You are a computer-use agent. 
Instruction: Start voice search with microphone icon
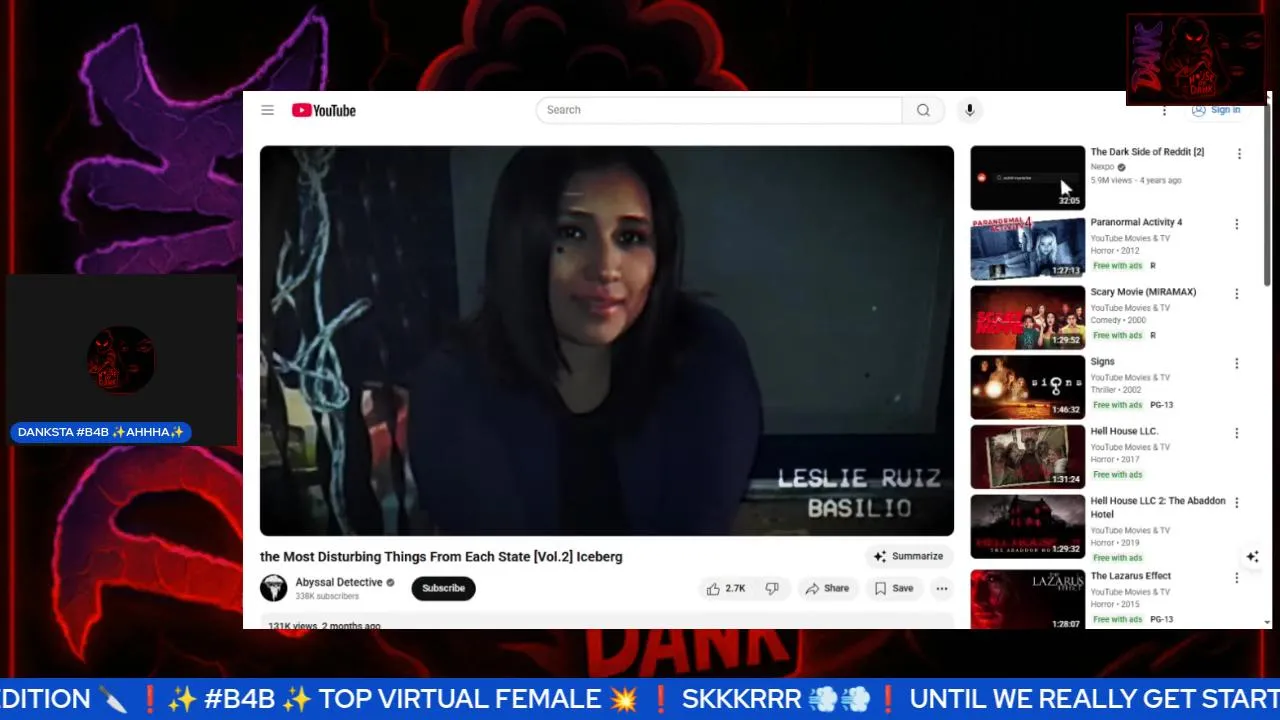pyautogui.click(x=969, y=110)
